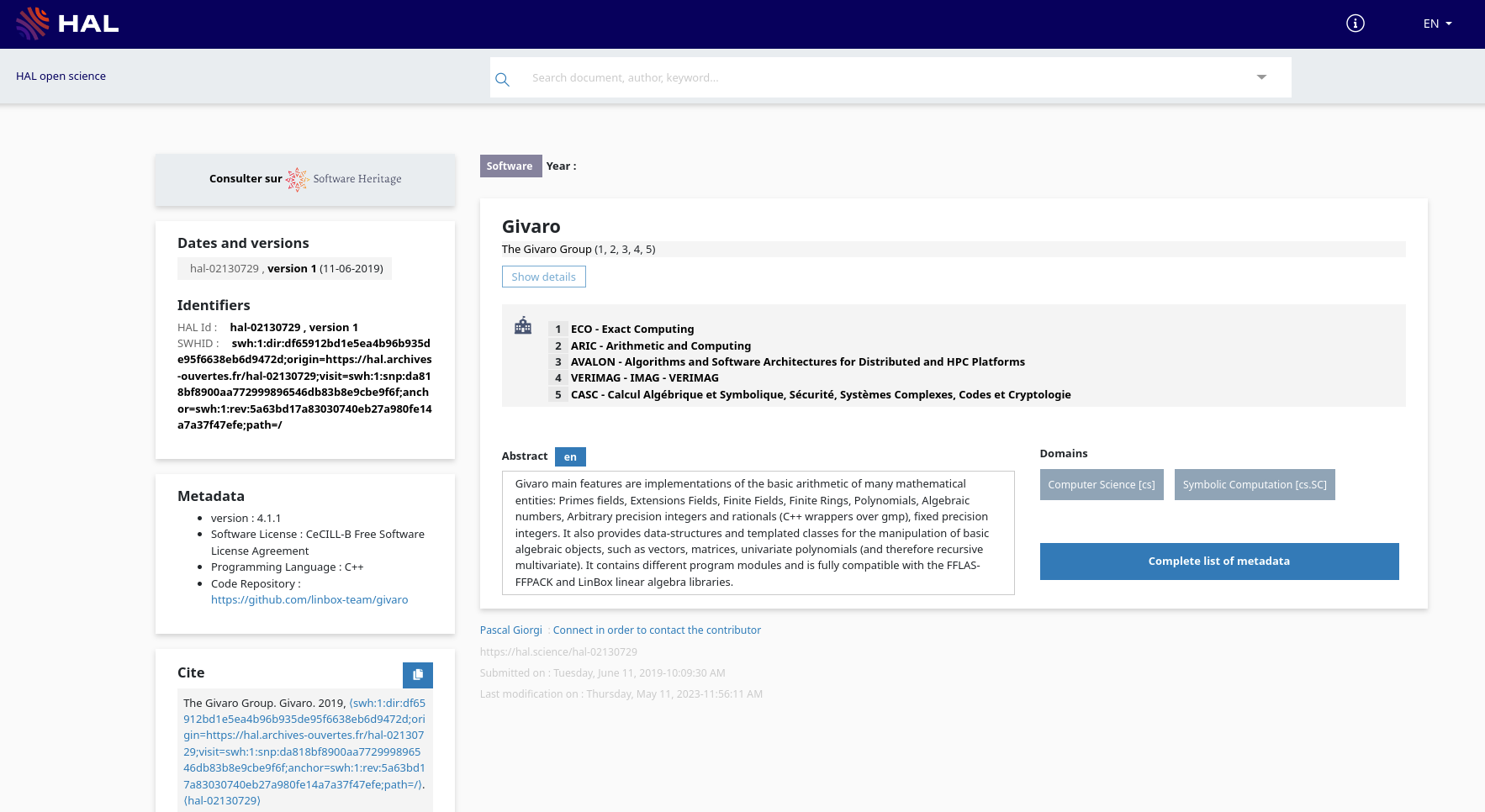Click the Software Heritage logo
Image resolution: width=1485 pixels, height=812 pixels.
tap(344, 179)
